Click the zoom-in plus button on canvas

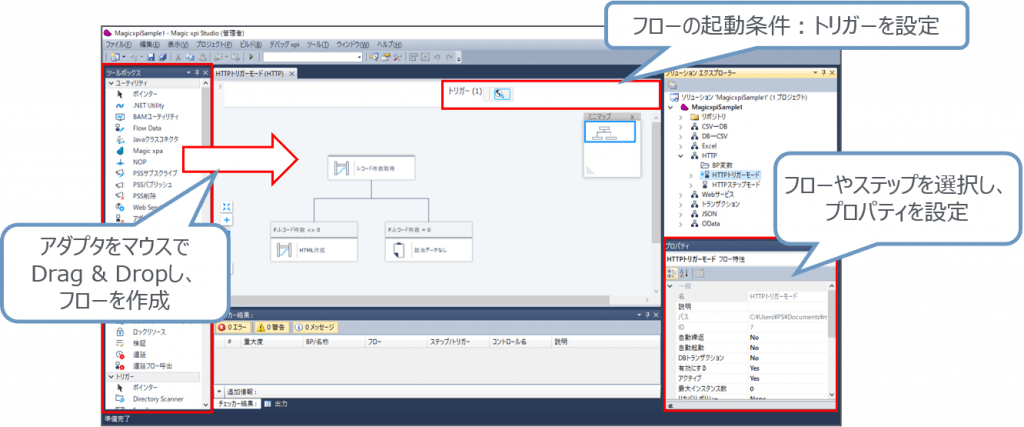pyautogui.click(x=227, y=219)
